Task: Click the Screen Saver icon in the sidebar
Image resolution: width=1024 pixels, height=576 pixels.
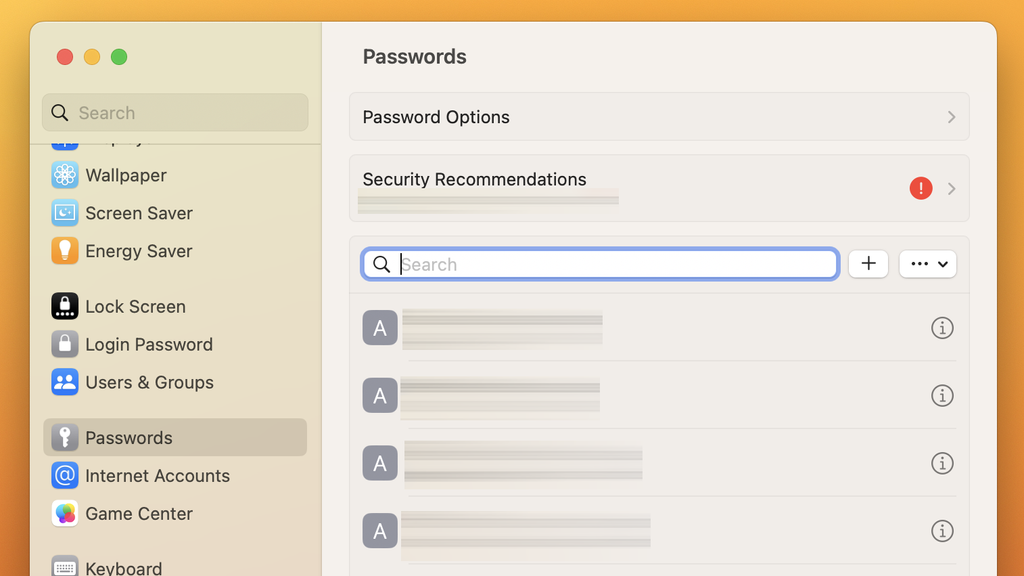Action: click(64, 213)
